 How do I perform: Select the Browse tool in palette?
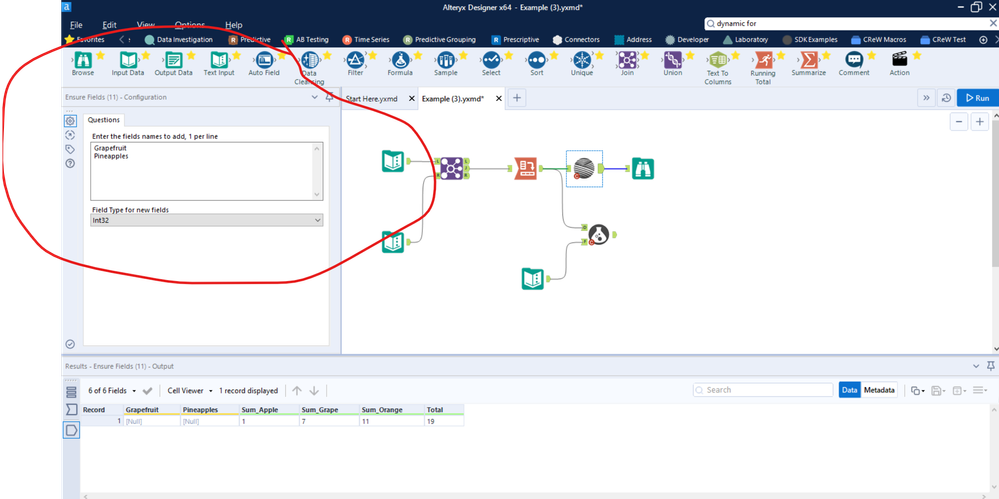(x=83, y=61)
